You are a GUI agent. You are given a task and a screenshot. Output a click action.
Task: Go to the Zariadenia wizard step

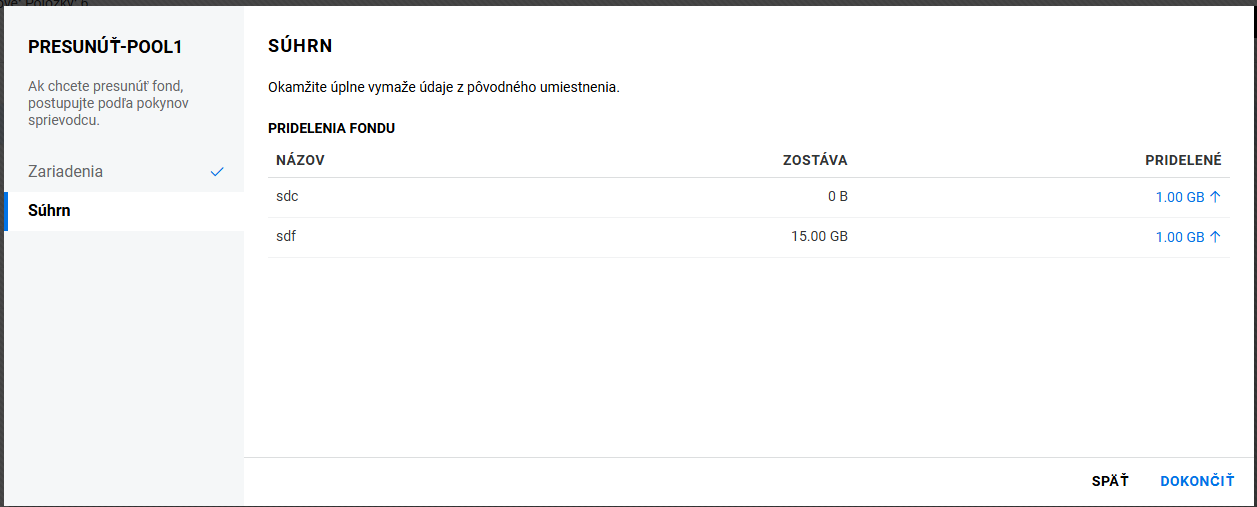click(x=66, y=172)
